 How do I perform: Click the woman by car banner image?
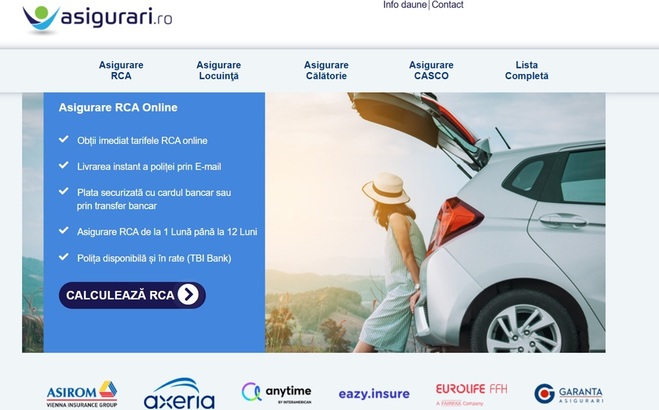pos(435,222)
